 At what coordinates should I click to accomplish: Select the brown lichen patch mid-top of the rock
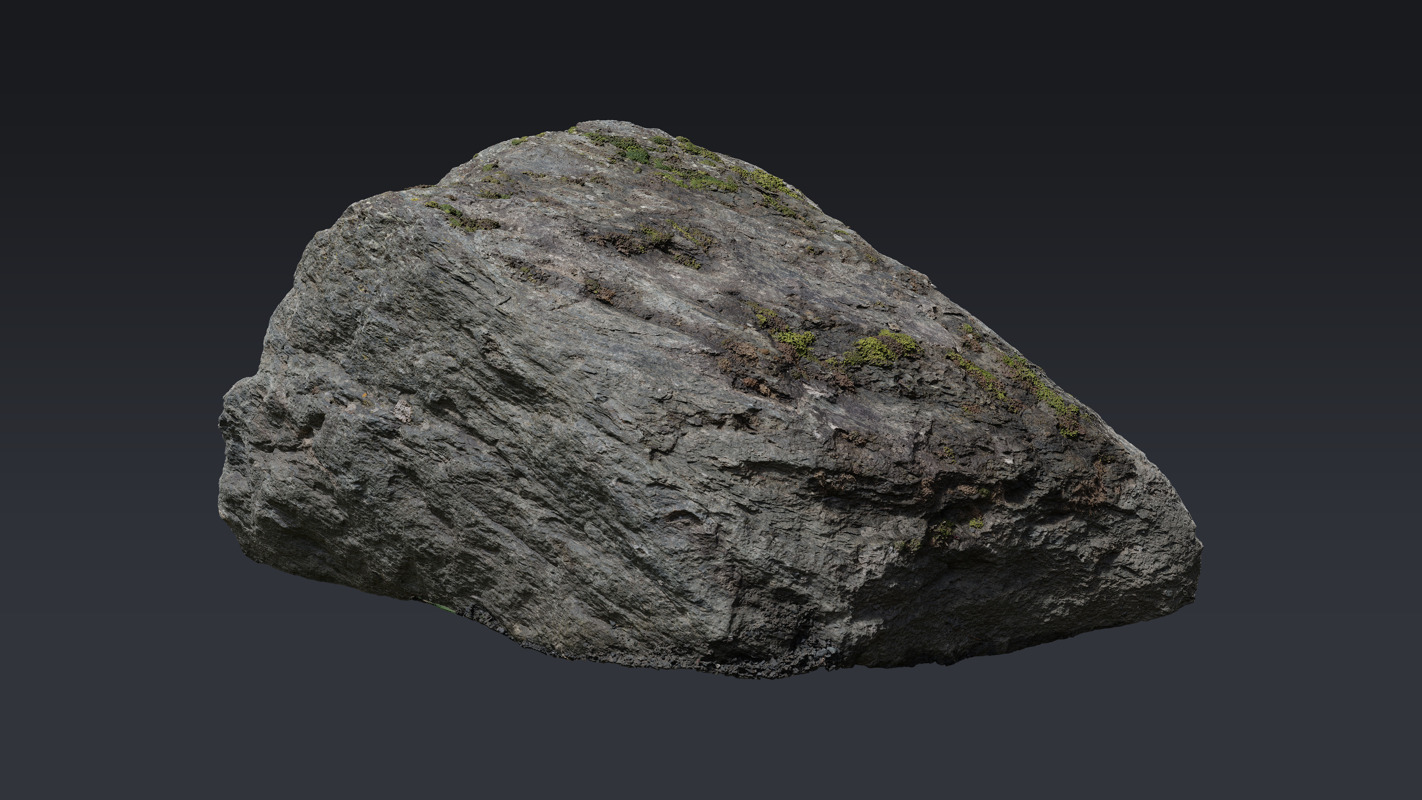click(650, 240)
